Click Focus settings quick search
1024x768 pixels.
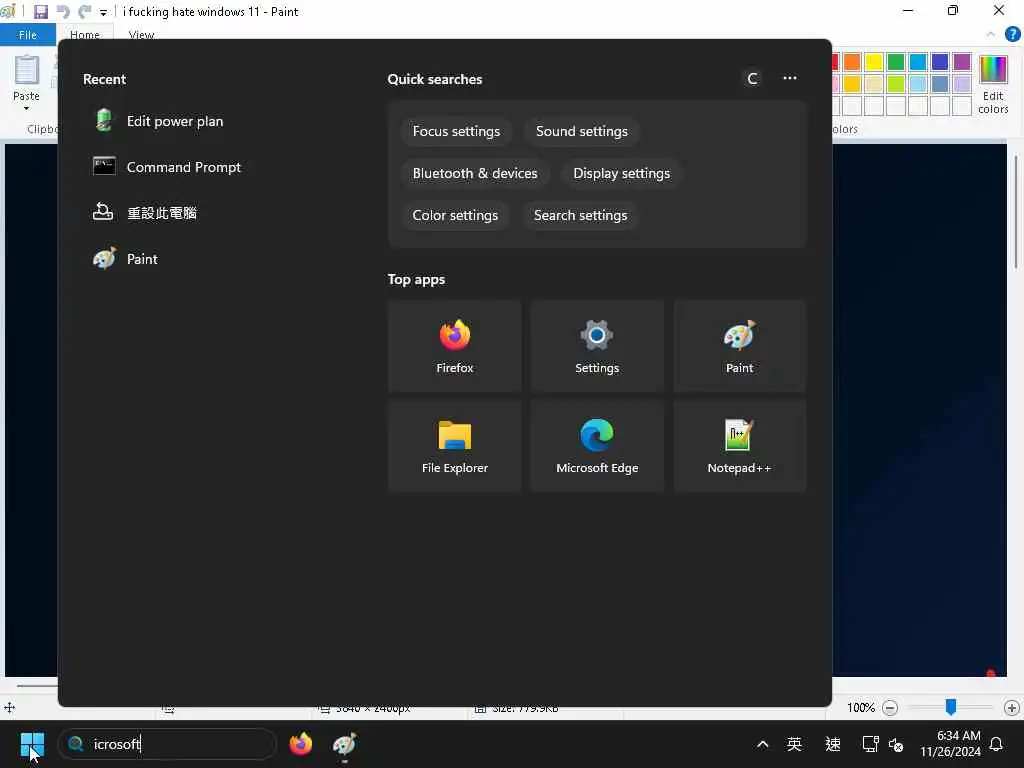tap(456, 131)
